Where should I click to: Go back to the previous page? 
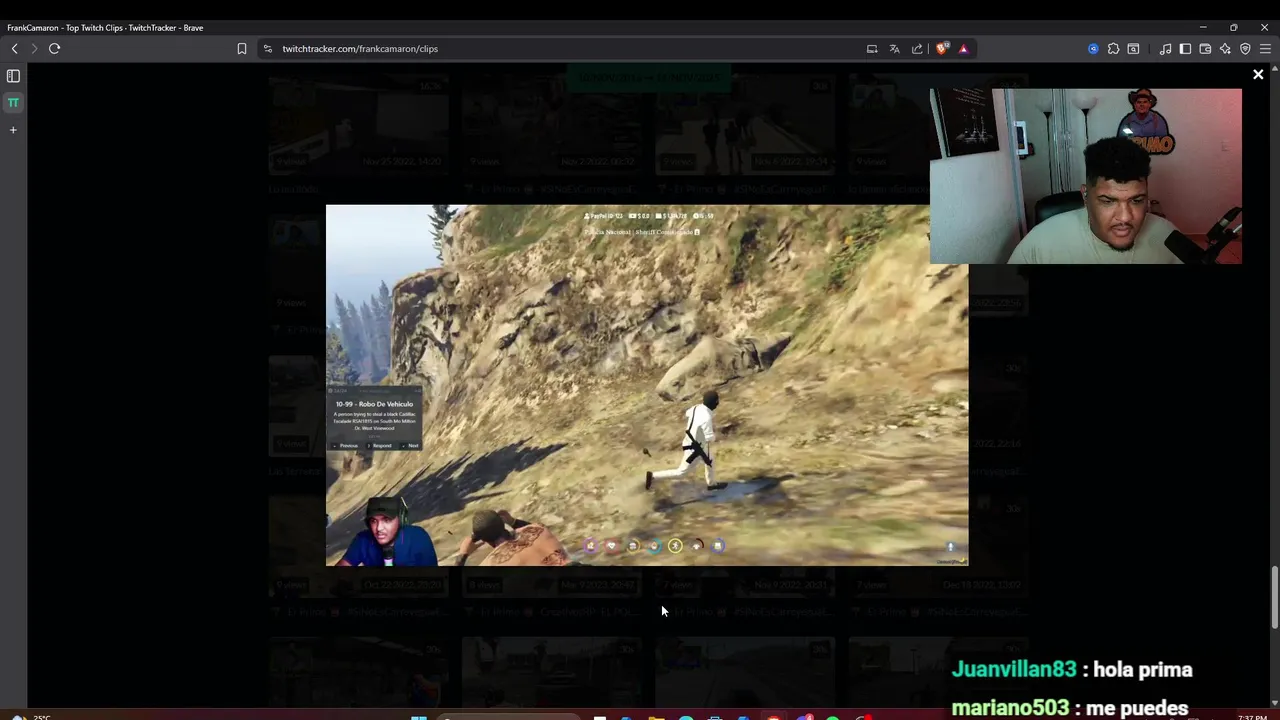[x=14, y=48]
